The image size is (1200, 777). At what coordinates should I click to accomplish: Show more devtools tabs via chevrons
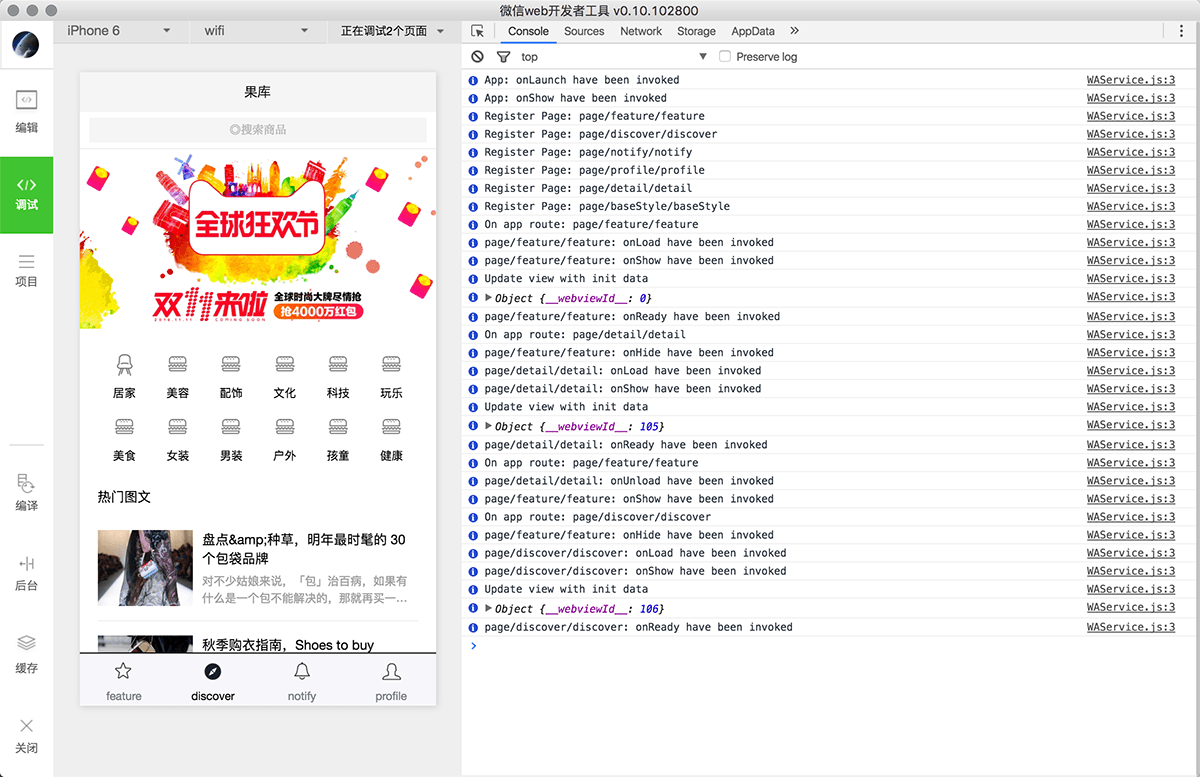click(795, 31)
